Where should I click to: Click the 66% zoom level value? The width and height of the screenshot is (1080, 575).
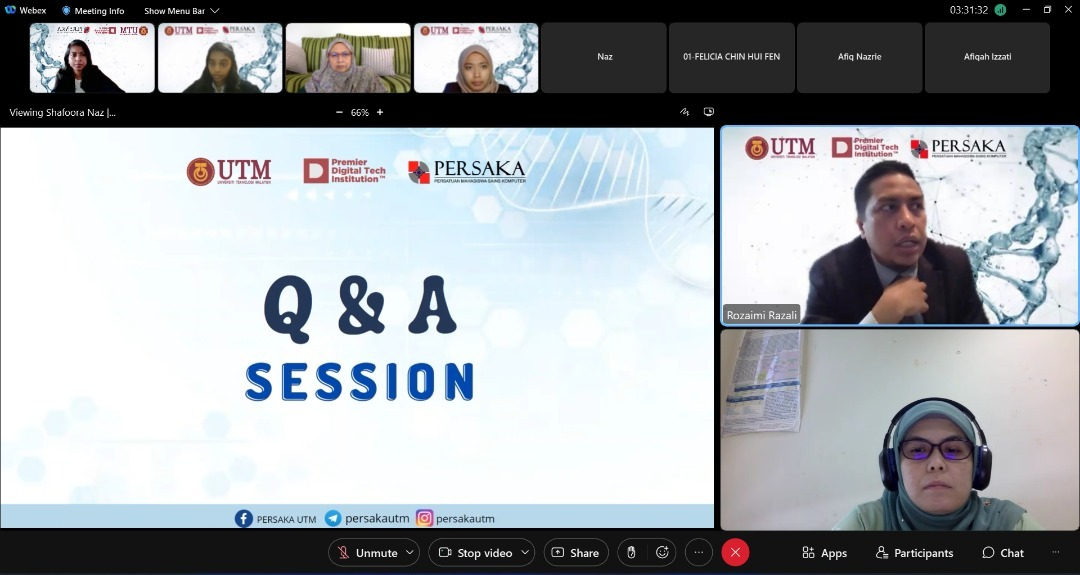360,112
